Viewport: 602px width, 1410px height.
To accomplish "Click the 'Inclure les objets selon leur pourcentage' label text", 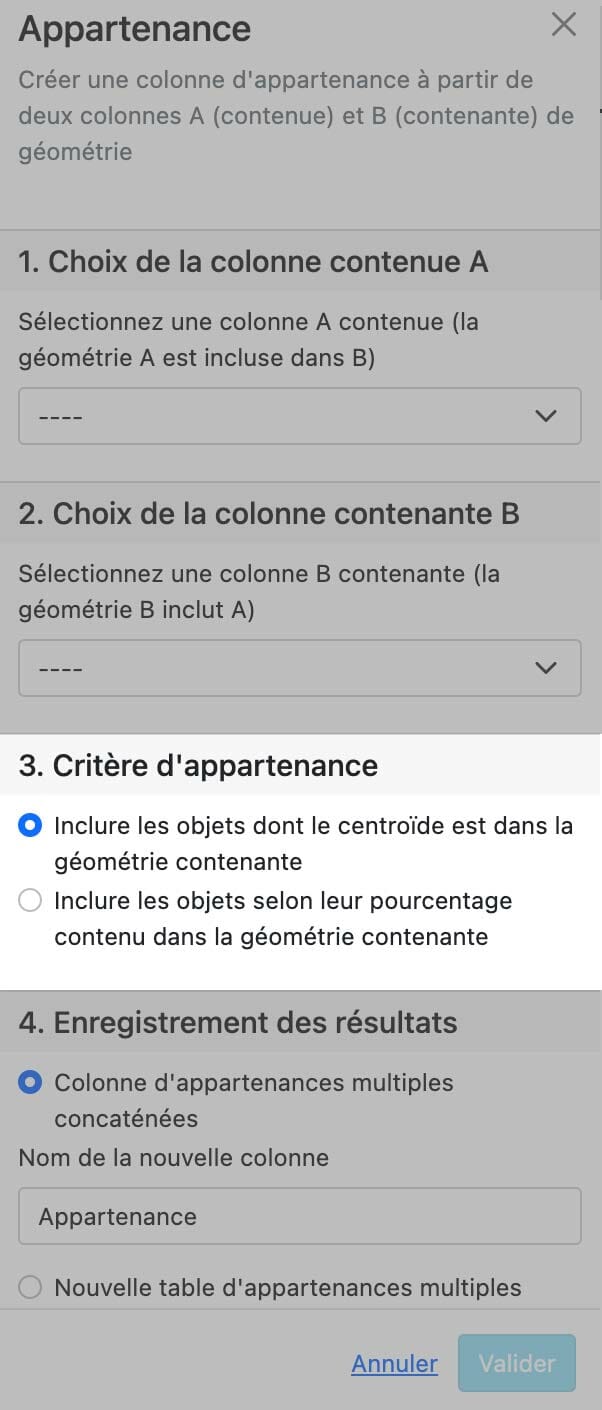I will (283, 919).
